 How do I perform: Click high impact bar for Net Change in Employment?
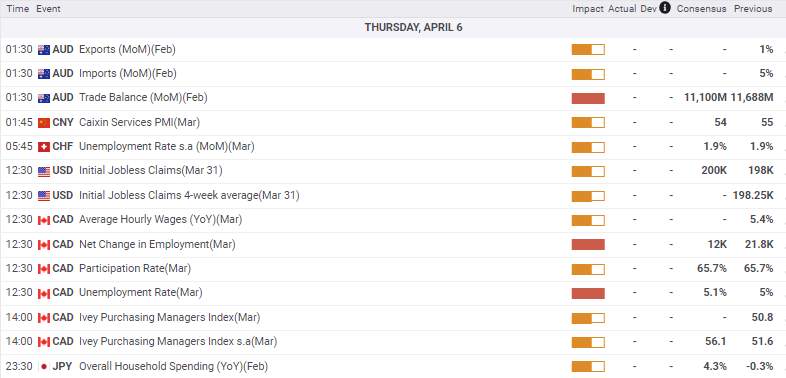pyautogui.click(x=588, y=245)
